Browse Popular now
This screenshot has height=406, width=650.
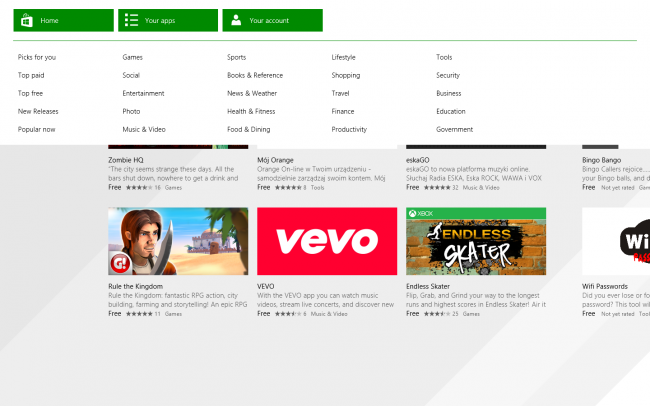pos(36,129)
